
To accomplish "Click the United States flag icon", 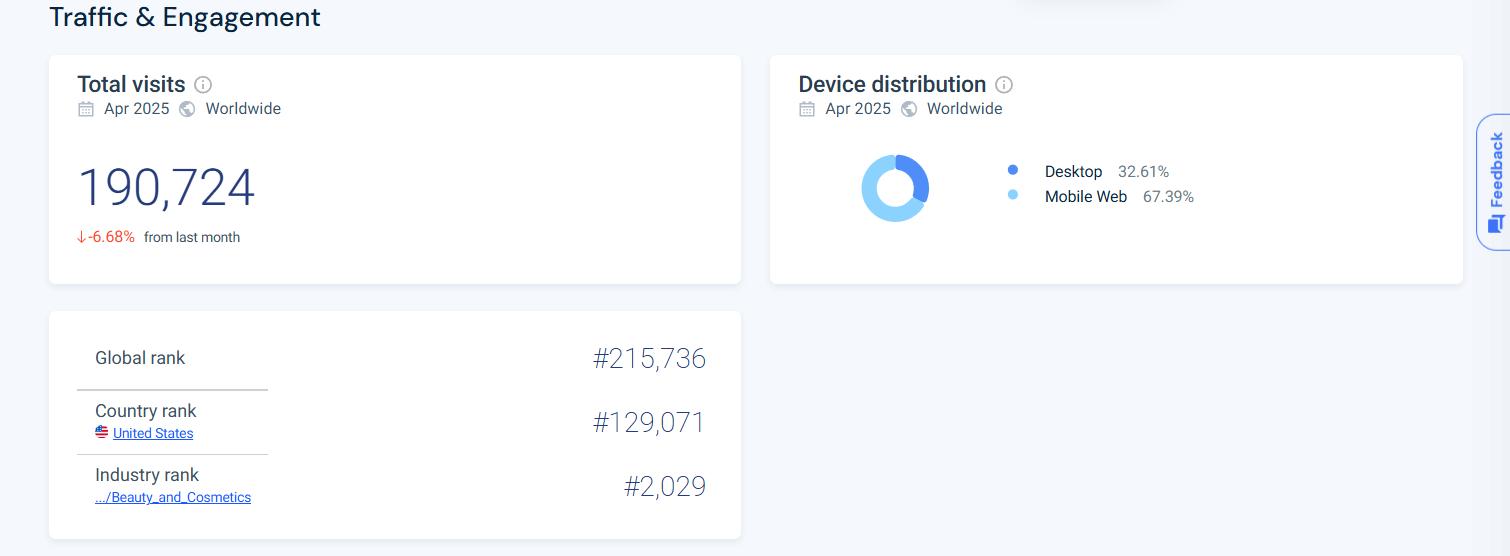I will (102, 432).
